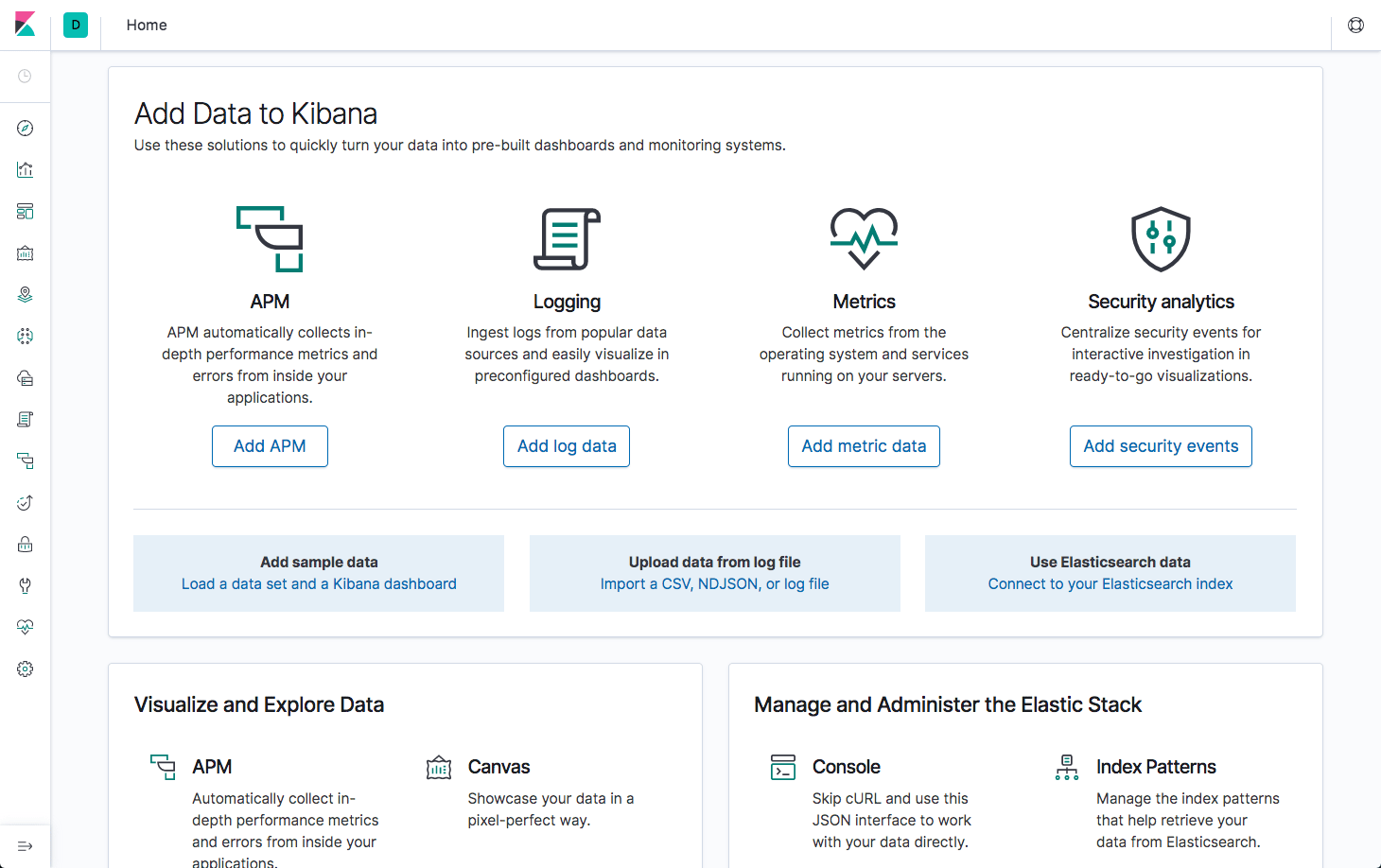Open Stack Monitoring heartbeat icon
1381x868 pixels.
(25, 626)
